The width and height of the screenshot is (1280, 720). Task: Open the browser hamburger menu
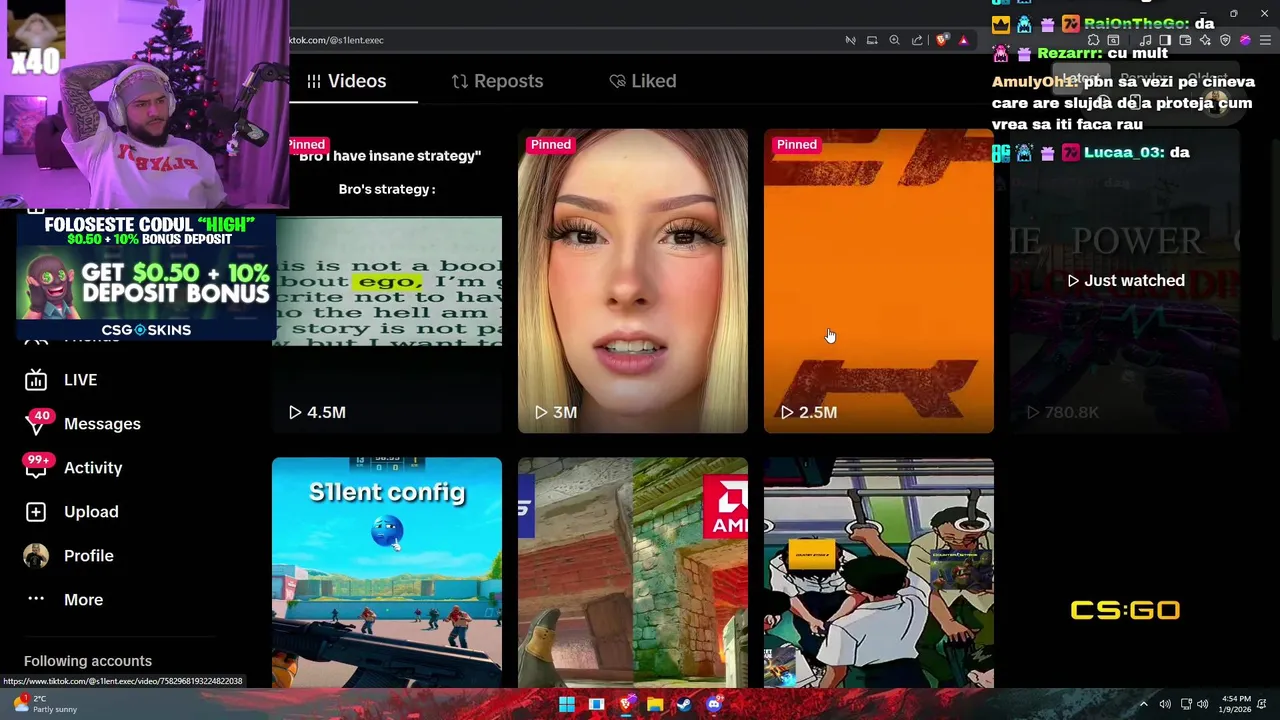(1265, 40)
